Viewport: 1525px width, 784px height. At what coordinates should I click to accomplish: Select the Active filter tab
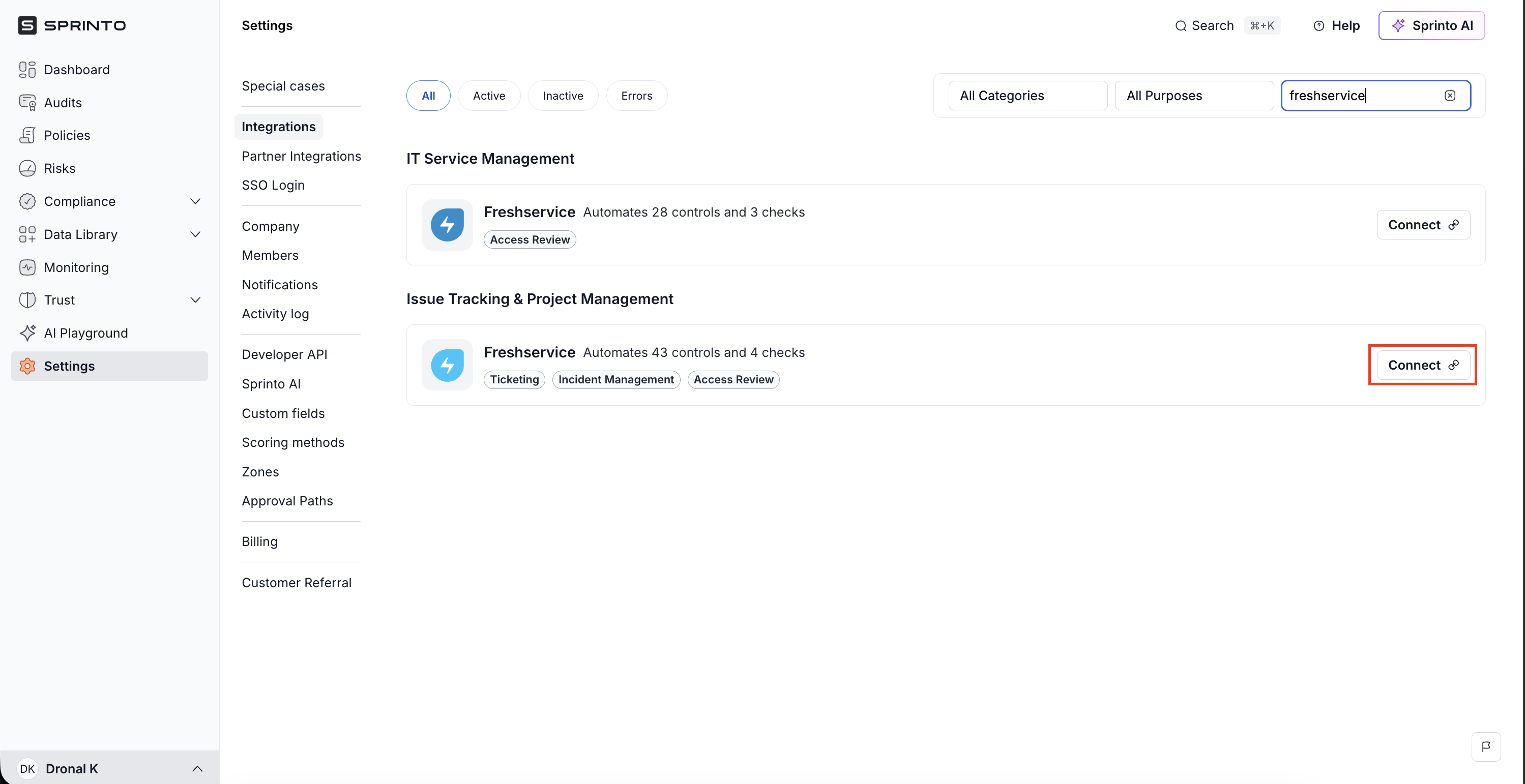[488, 96]
